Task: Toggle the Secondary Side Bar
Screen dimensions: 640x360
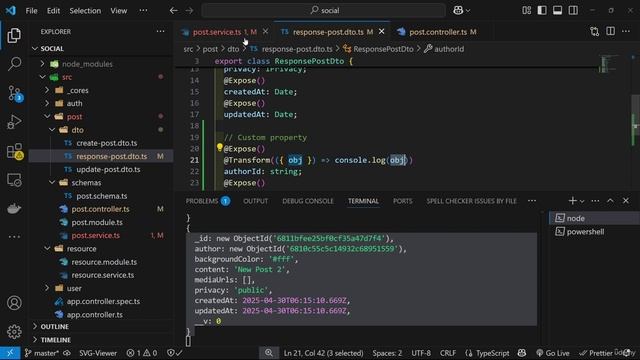Action: click(573, 10)
